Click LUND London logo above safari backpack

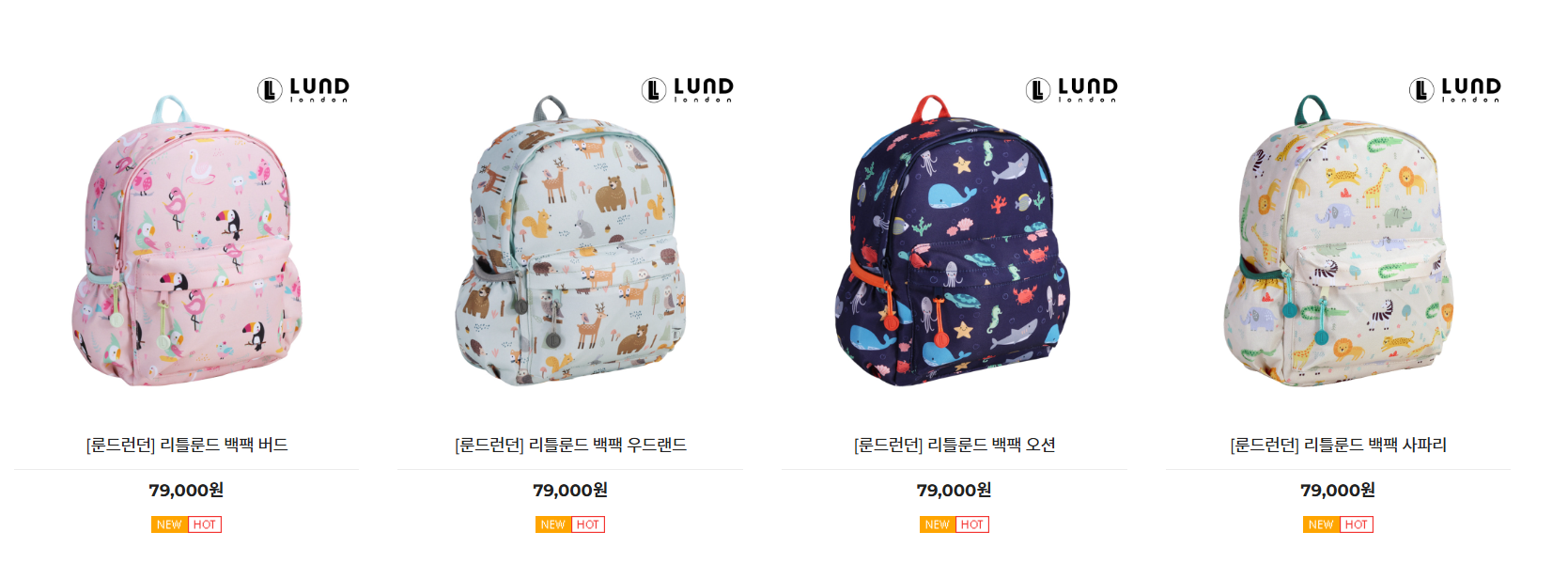pos(1455,90)
